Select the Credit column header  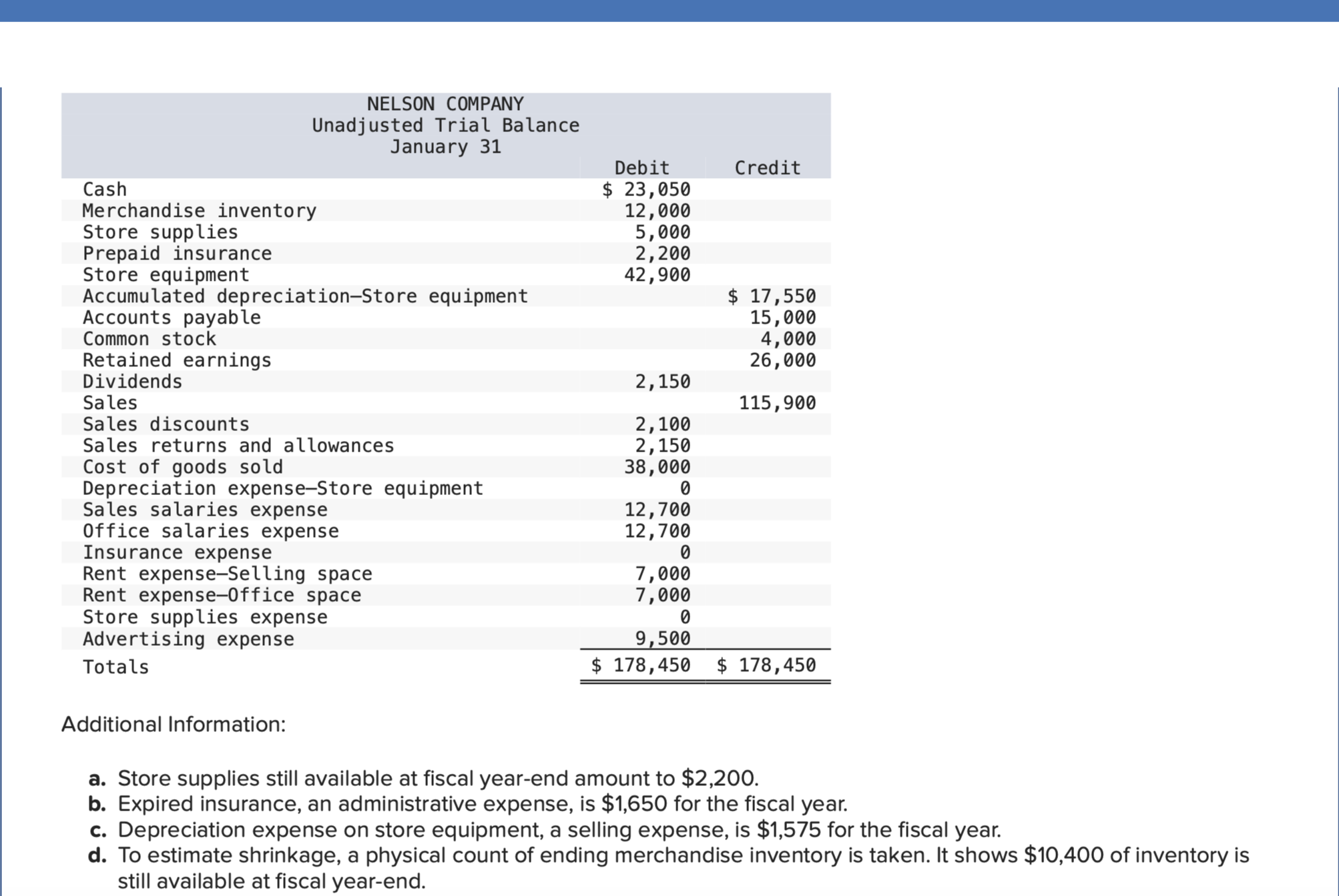767,167
